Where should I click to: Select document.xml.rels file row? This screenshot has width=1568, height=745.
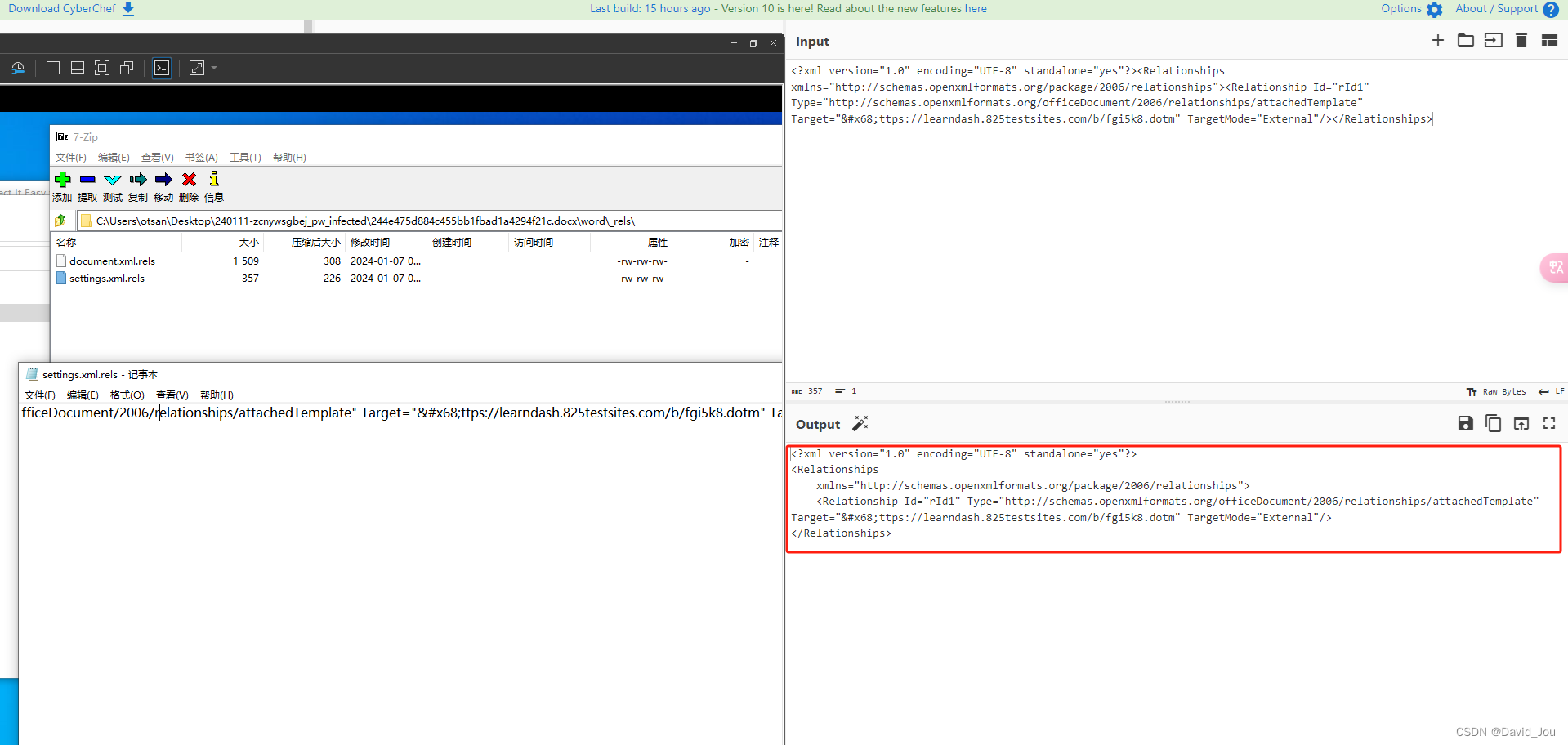[416, 261]
